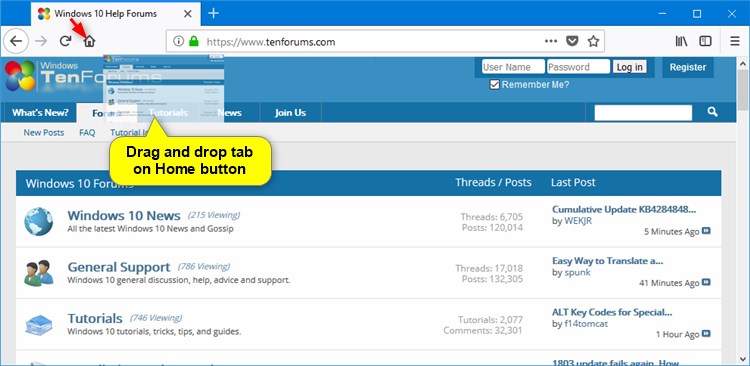The image size is (750, 366).
Task: Click the Forward navigation arrow
Action: [x=42, y=41]
